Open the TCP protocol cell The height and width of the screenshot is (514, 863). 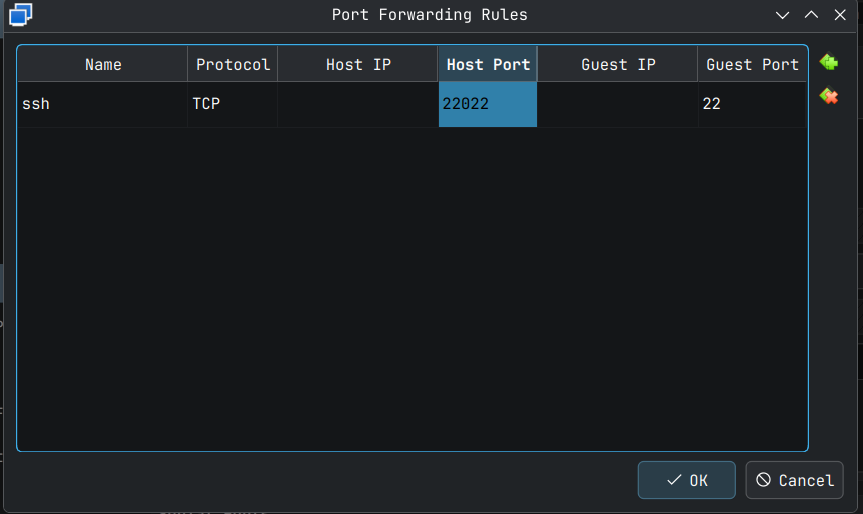(x=233, y=104)
